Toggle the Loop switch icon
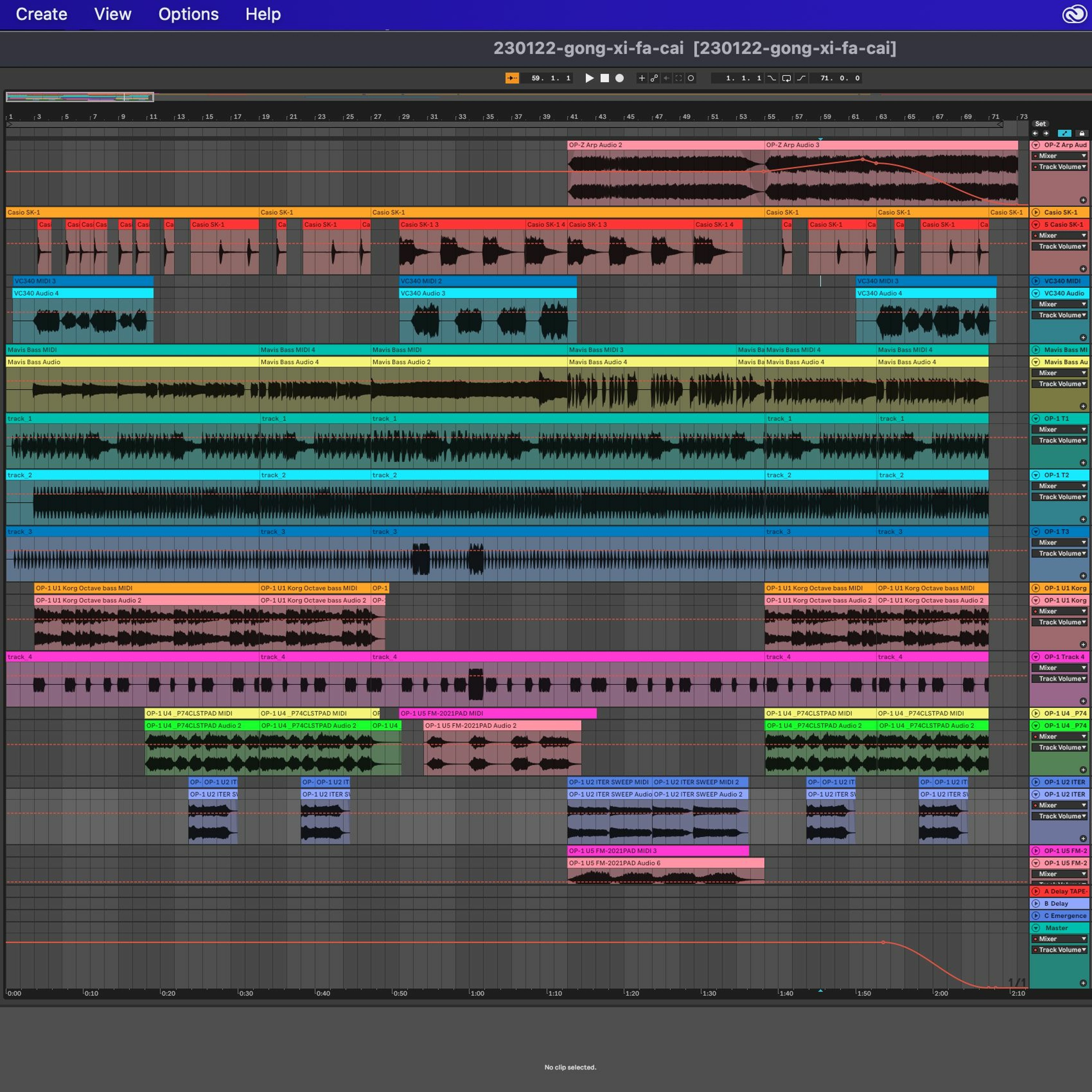 click(x=786, y=78)
